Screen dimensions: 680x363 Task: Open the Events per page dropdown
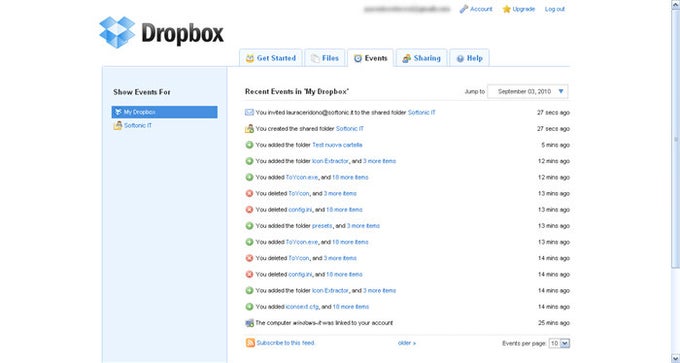click(559, 343)
